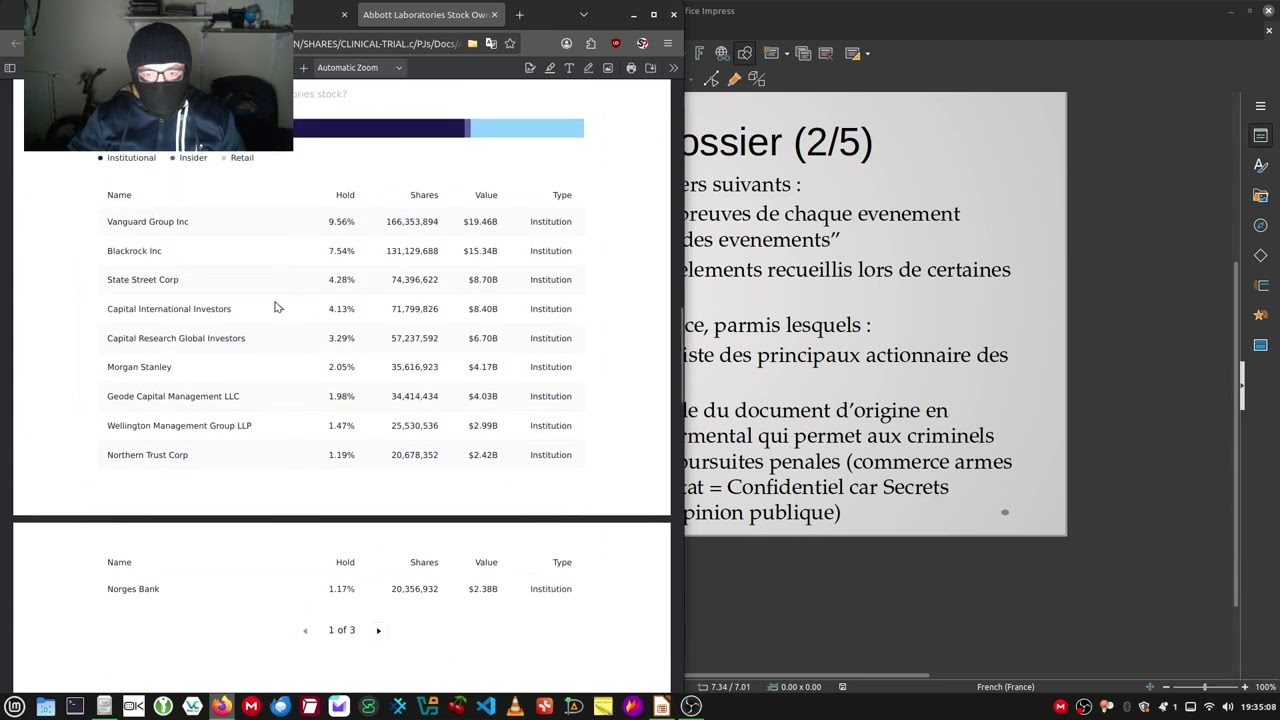
Task: Select the PDF add image tool
Action: click(x=608, y=68)
